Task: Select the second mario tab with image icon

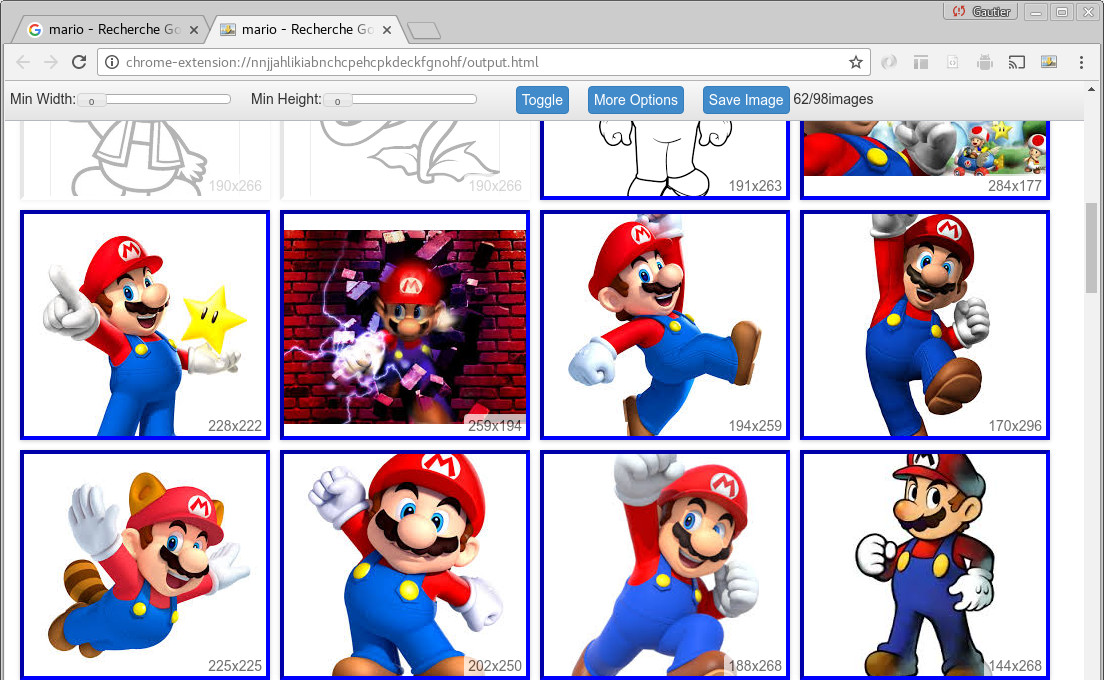Action: [x=306, y=30]
